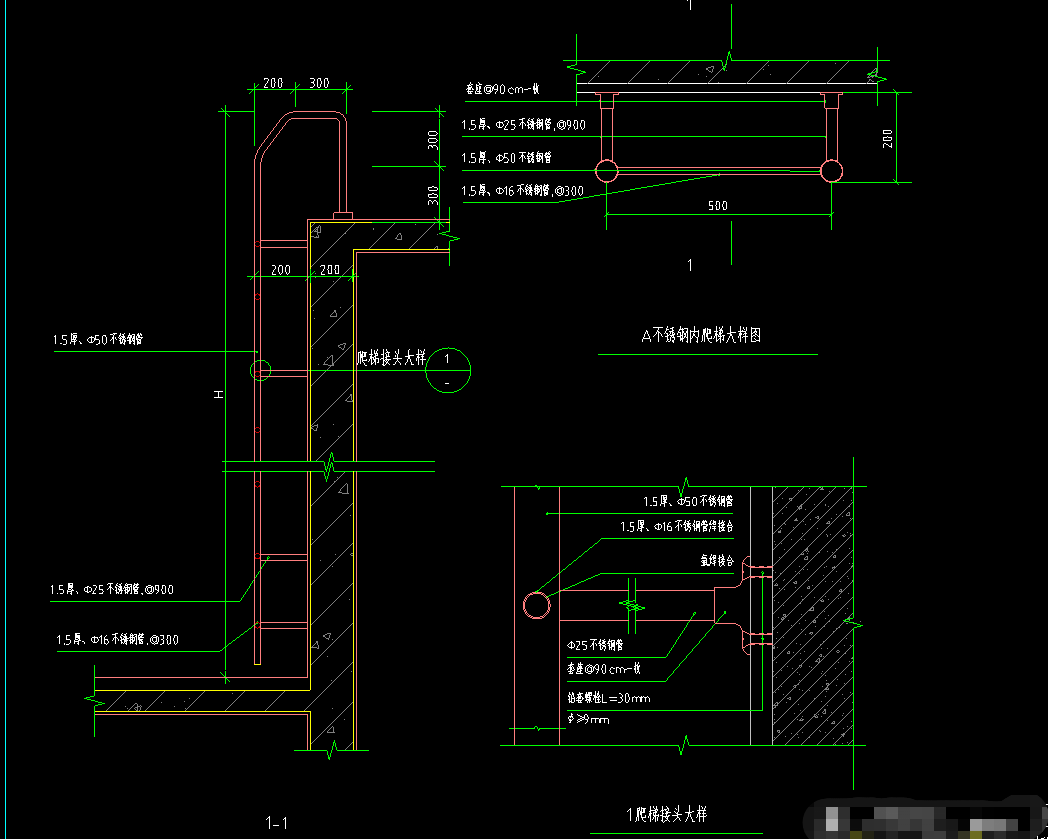
Task: Click the left base socket in plan detail A
Action: (607, 100)
